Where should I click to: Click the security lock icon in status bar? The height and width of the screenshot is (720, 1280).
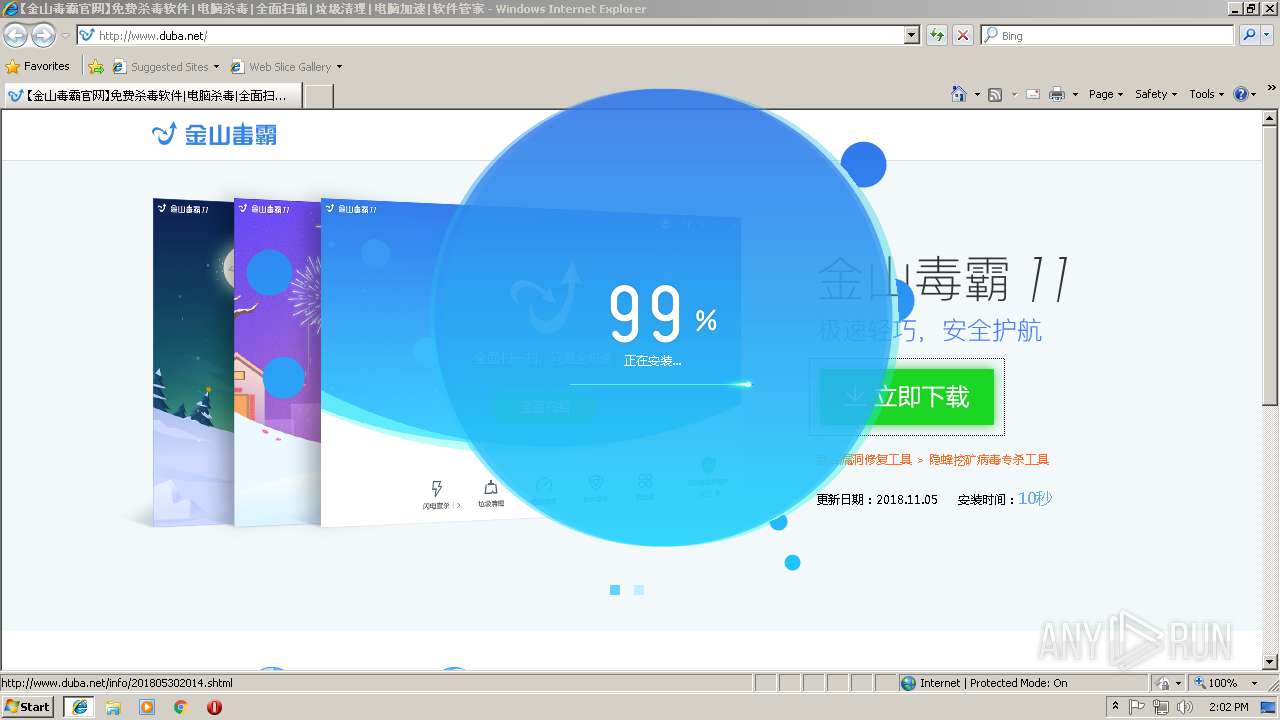tap(1163, 683)
